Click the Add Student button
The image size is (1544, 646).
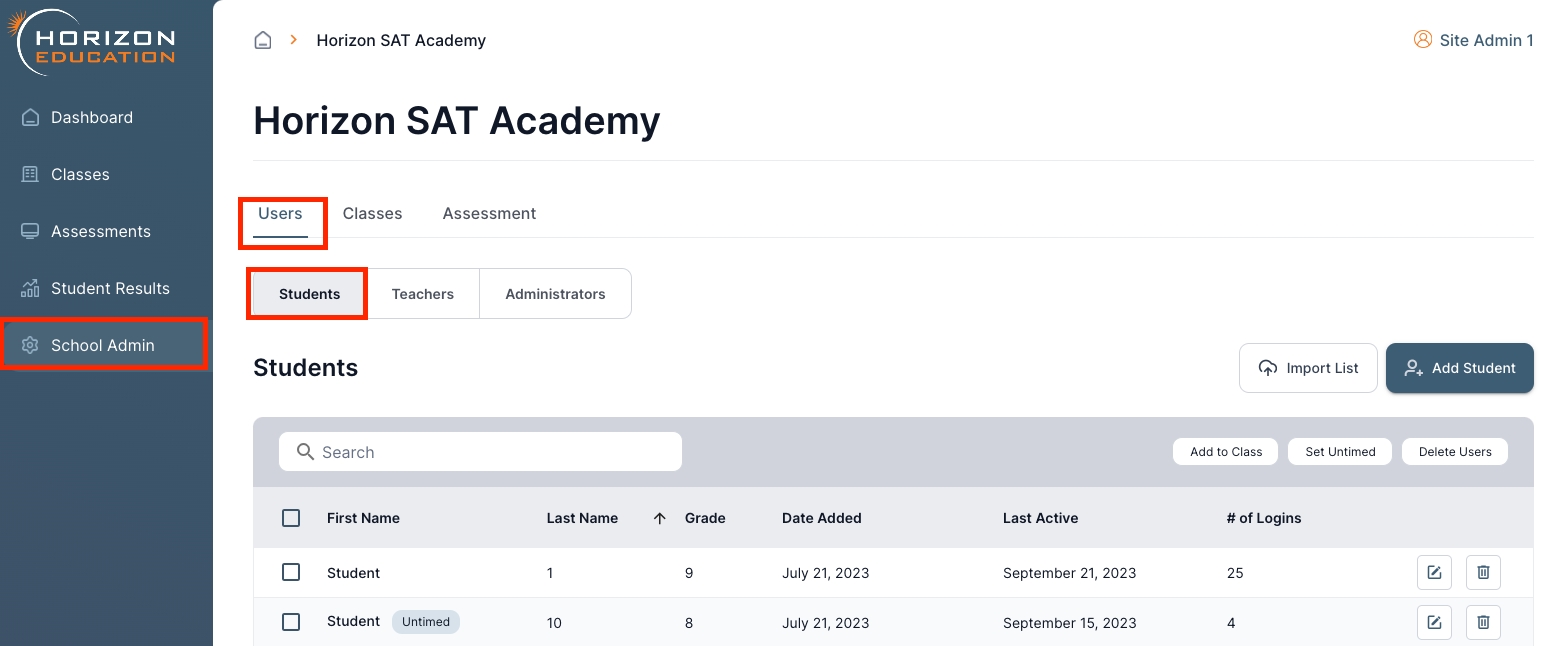[1459, 368]
